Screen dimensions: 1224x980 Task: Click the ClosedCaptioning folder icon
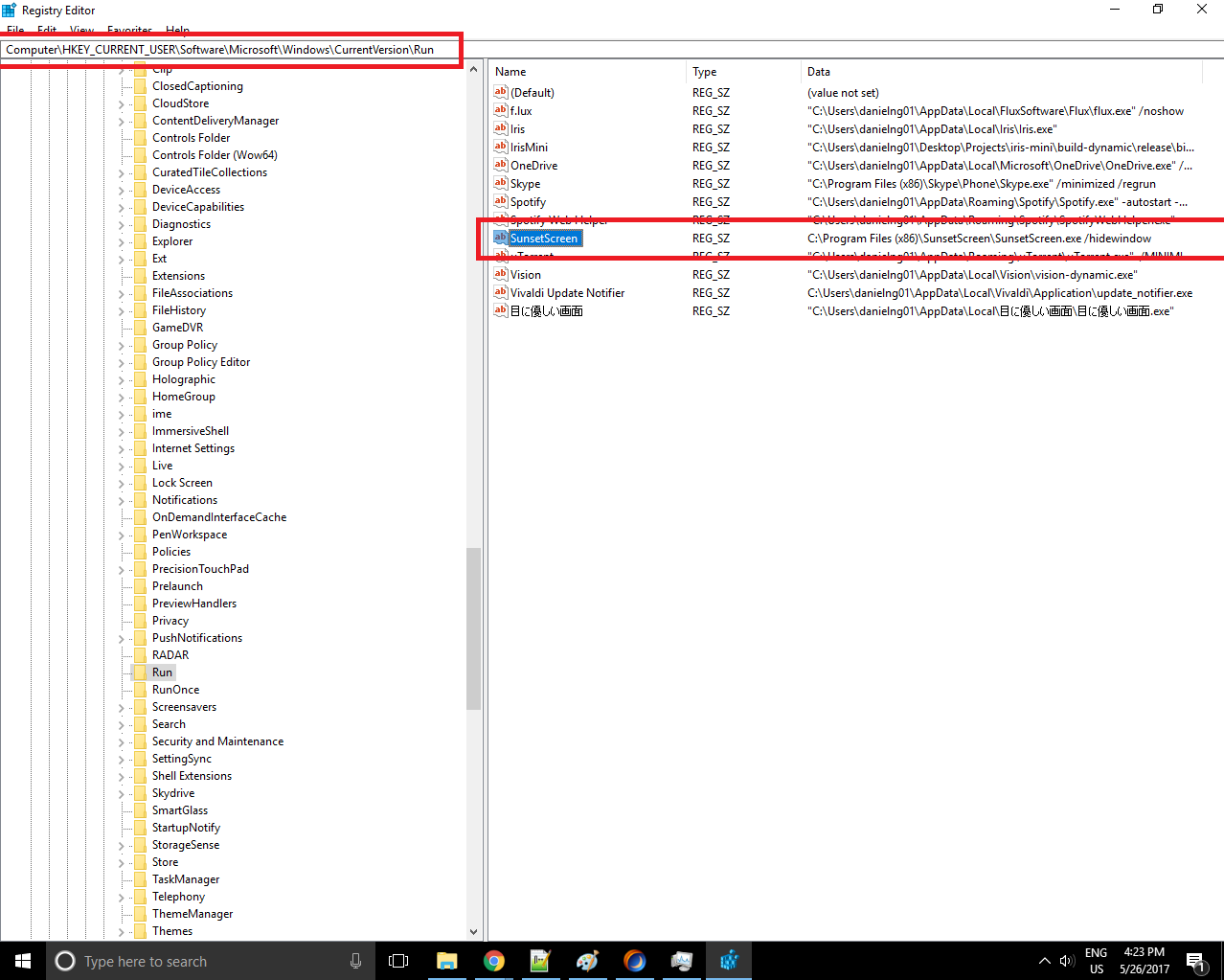(x=140, y=86)
